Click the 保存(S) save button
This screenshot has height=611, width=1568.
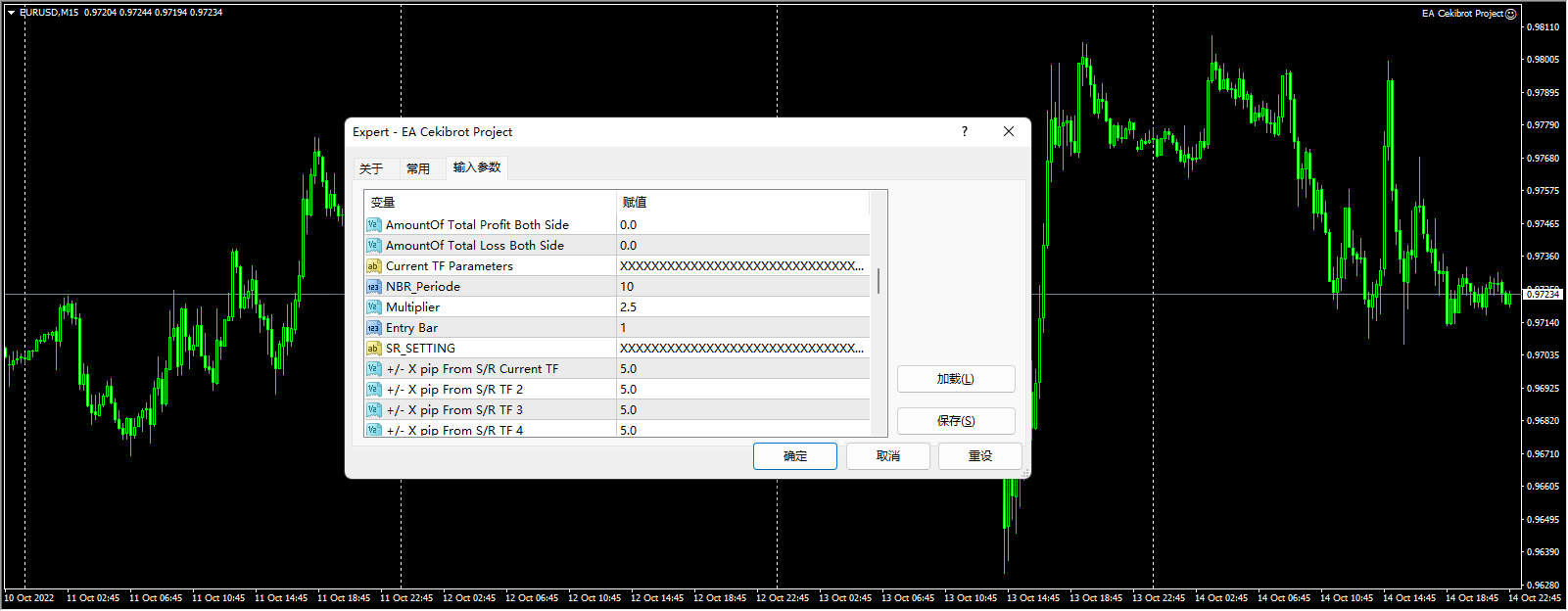point(955,421)
